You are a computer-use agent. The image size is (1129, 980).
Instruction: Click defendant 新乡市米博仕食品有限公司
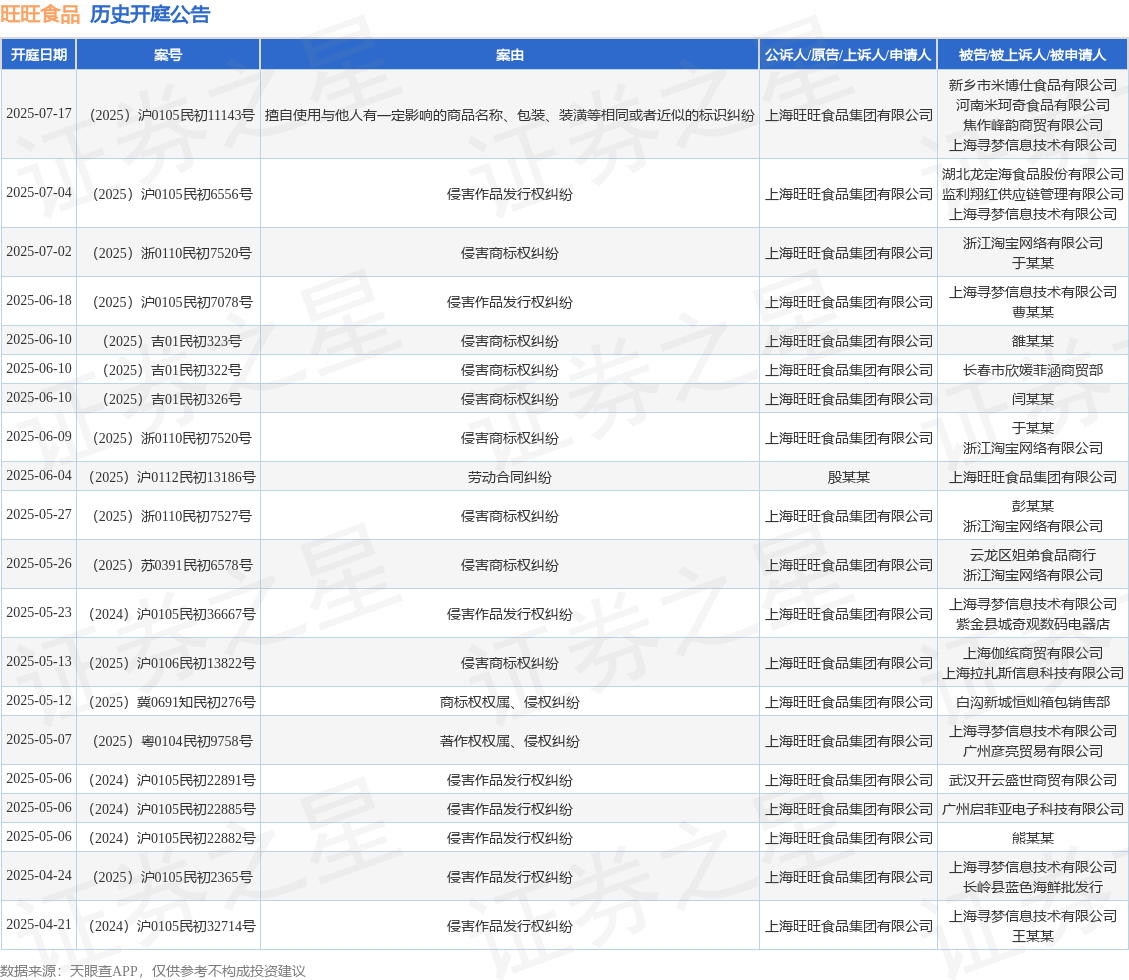pyautogui.click(x=1033, y=85)
